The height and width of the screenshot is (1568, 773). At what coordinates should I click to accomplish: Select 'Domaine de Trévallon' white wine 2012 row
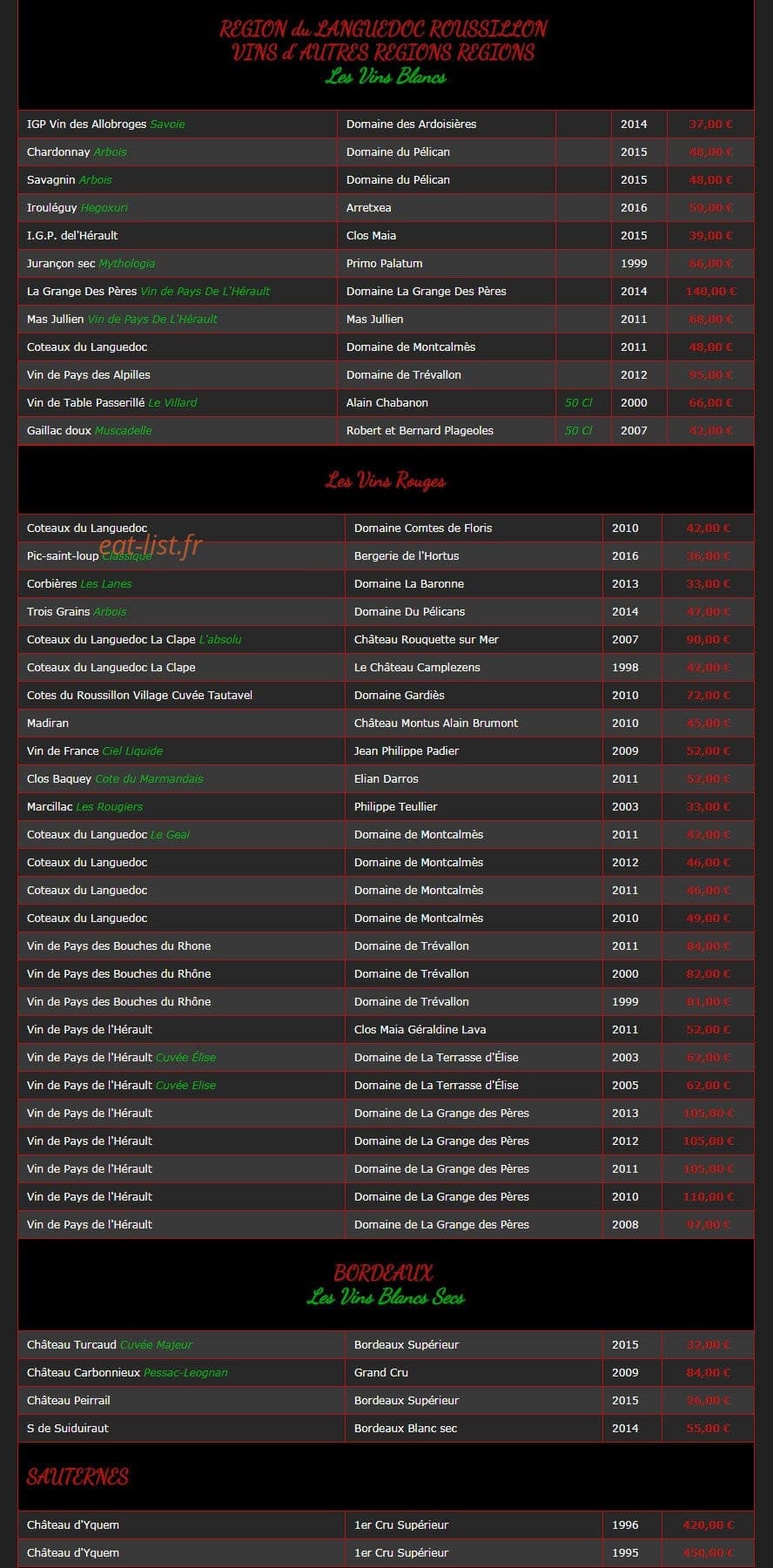point(386,374)
